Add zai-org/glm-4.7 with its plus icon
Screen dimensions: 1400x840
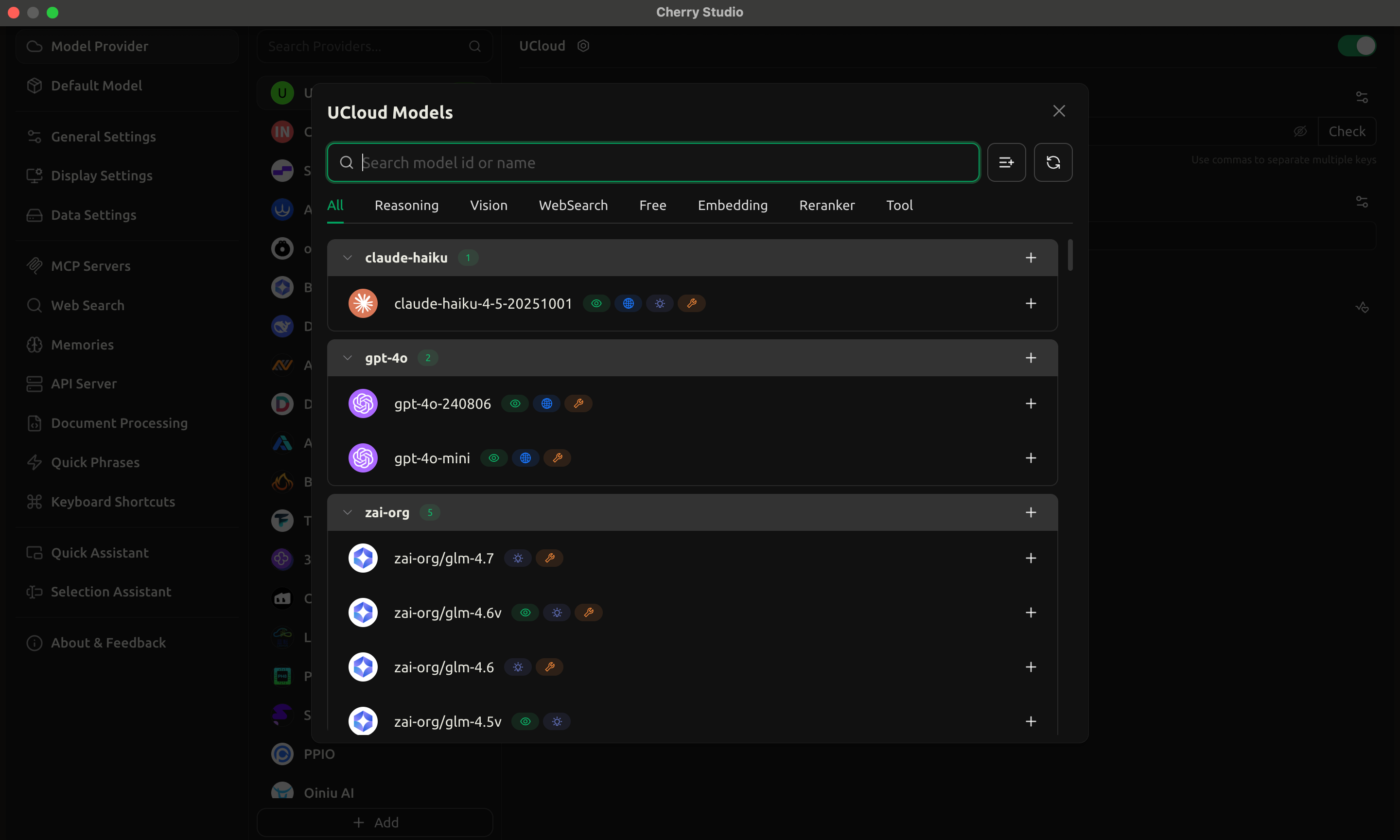1031,558
